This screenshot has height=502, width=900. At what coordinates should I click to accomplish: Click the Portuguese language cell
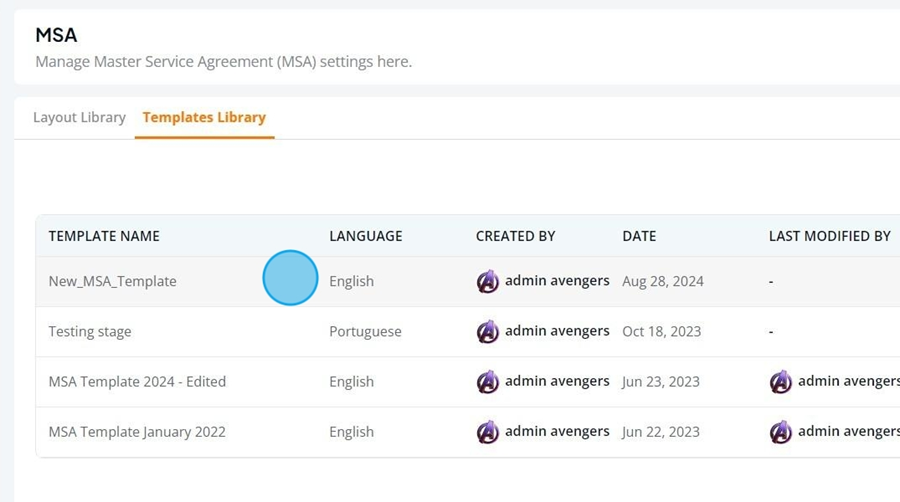pyautogui.click(x=365, y=332)
